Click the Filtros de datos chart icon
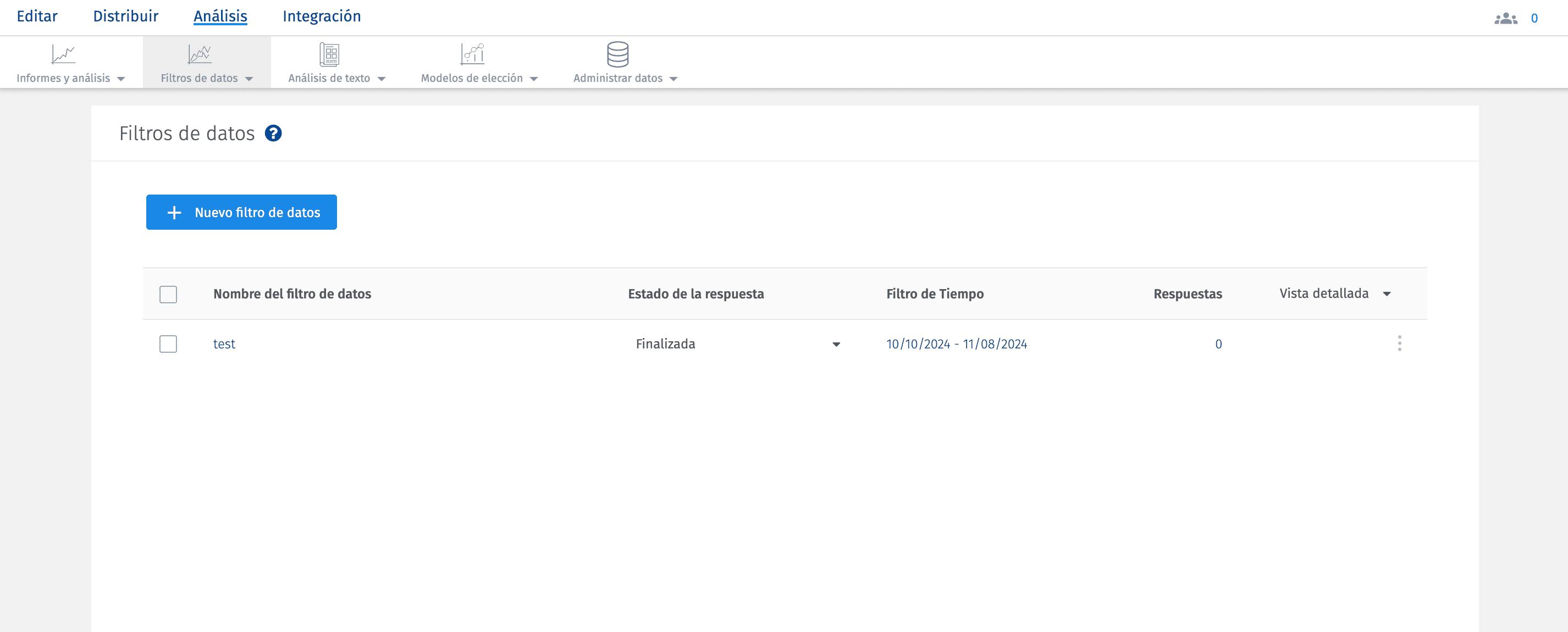The width and height of the screenshot is (1568, 632). [x=199, y=55]
